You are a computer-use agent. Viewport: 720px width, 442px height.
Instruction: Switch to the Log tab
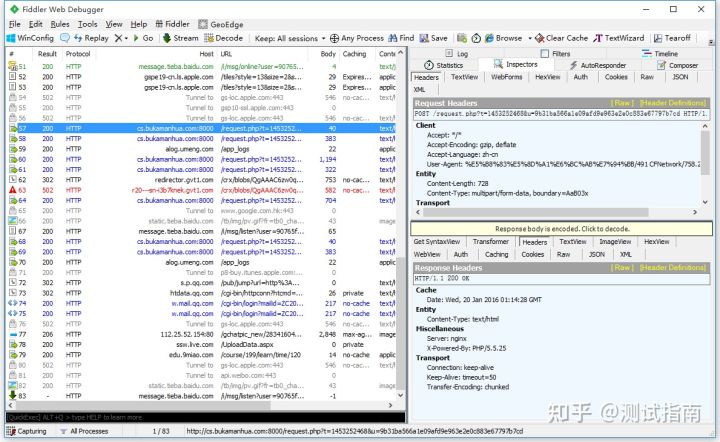456,54
